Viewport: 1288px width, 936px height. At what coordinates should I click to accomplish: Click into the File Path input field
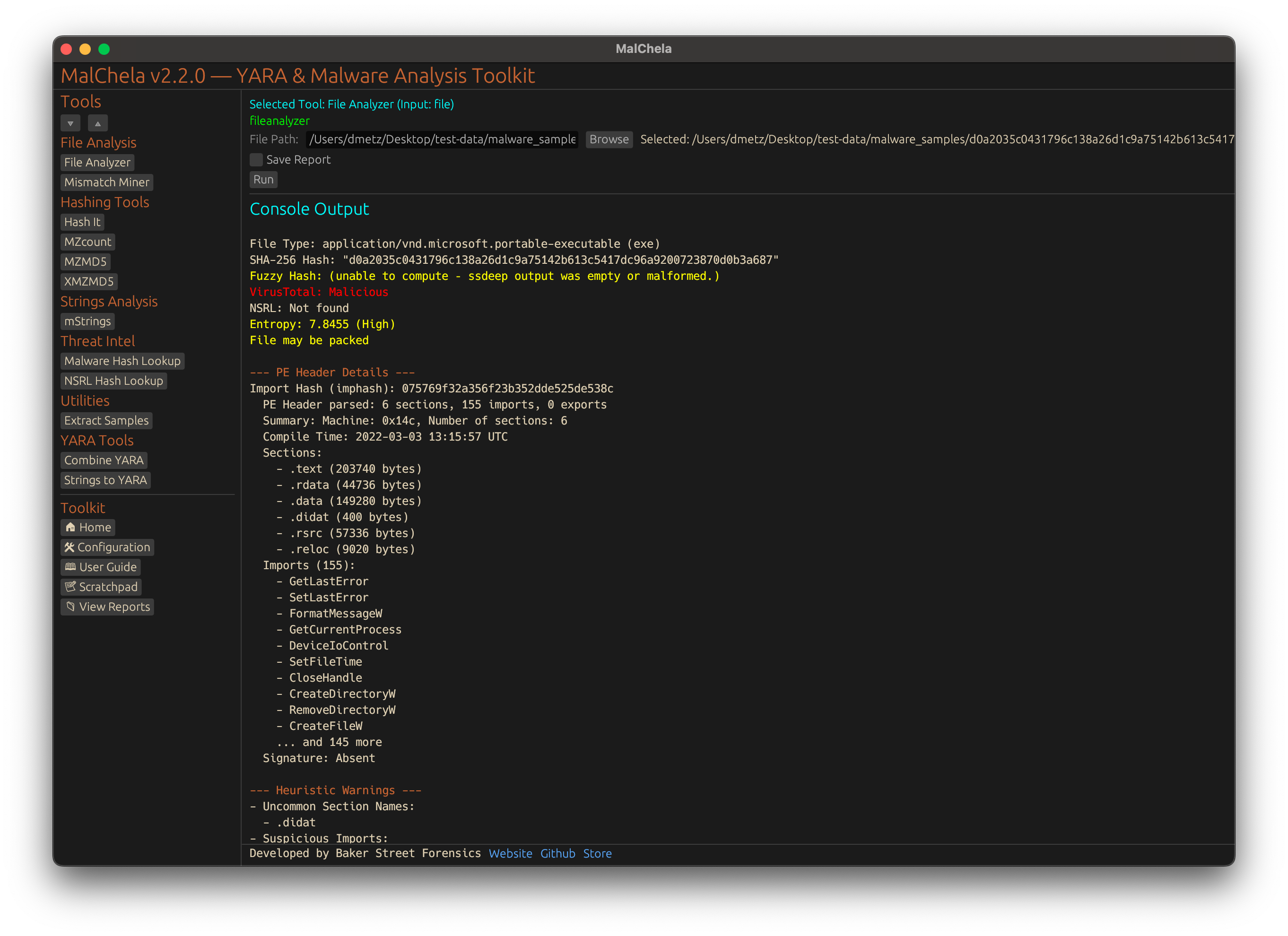point(442,139)
